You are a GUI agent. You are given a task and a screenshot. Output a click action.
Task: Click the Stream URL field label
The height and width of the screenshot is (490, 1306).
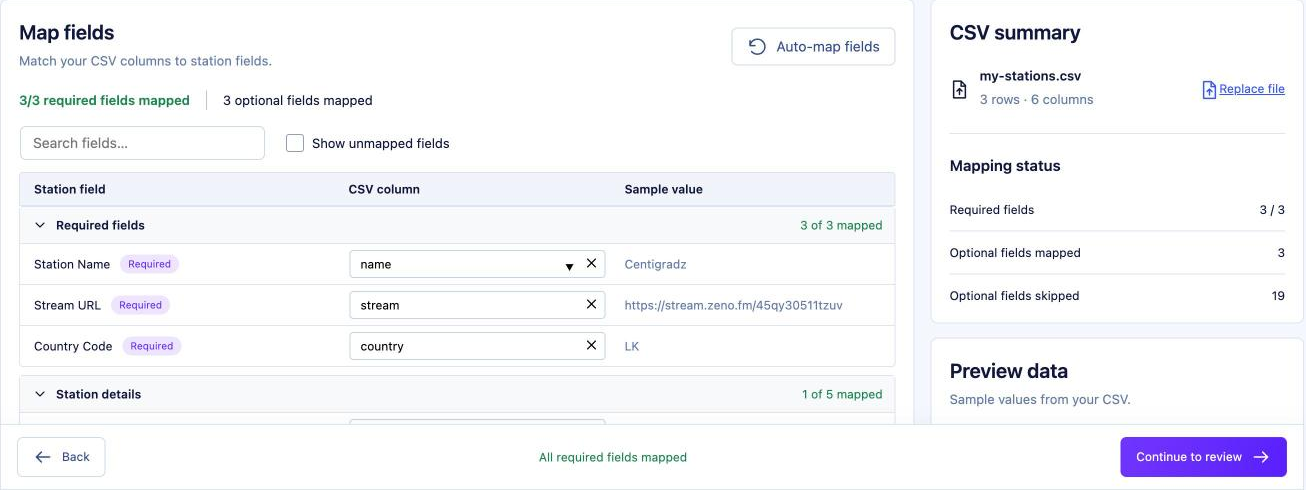point(67,305)
